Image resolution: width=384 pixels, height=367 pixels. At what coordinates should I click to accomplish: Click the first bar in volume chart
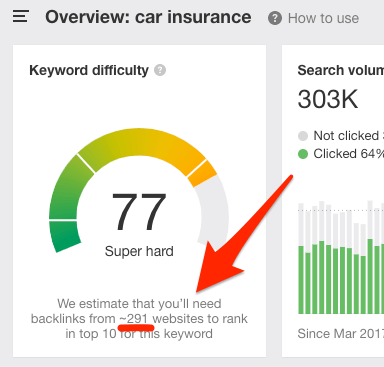click(301, 258)
